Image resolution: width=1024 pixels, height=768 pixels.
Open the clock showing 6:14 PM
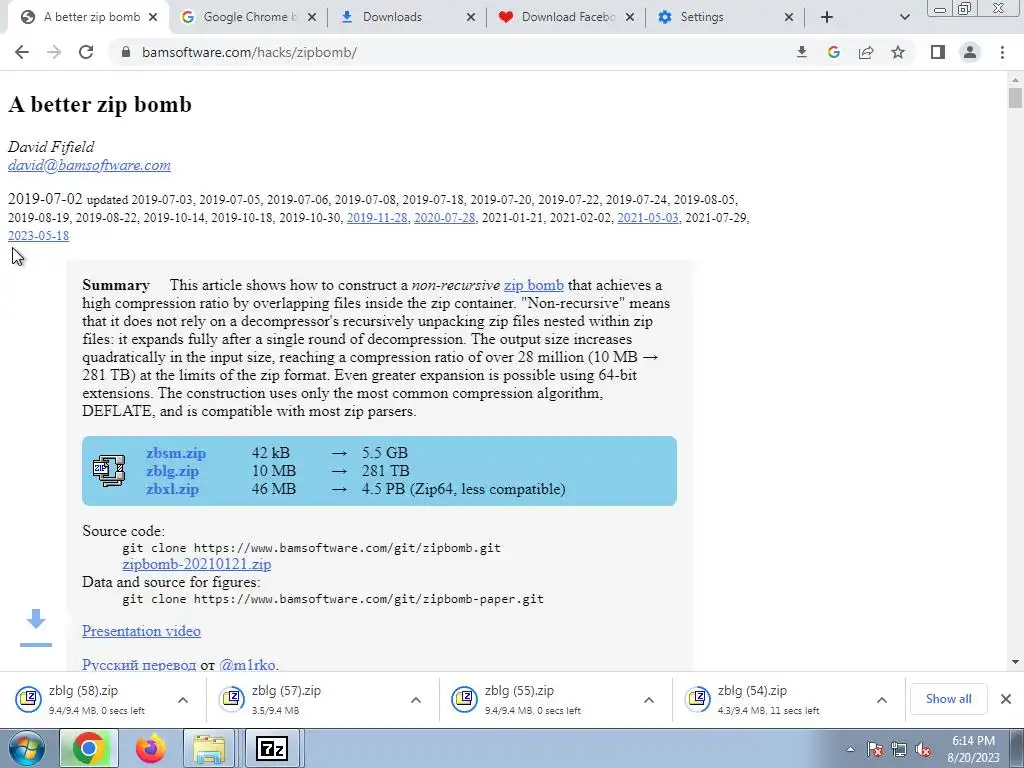click(x=973, y=749)
